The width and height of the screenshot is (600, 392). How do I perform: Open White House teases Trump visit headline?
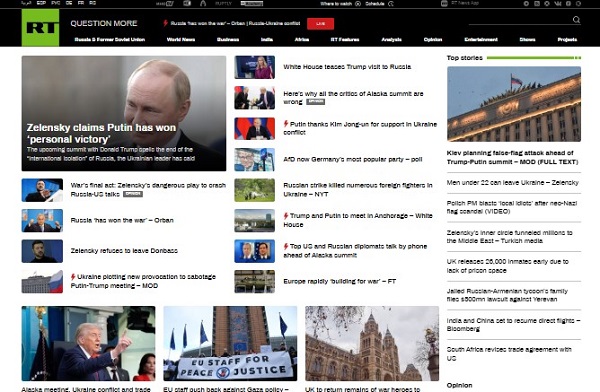(x=347, y=67)
